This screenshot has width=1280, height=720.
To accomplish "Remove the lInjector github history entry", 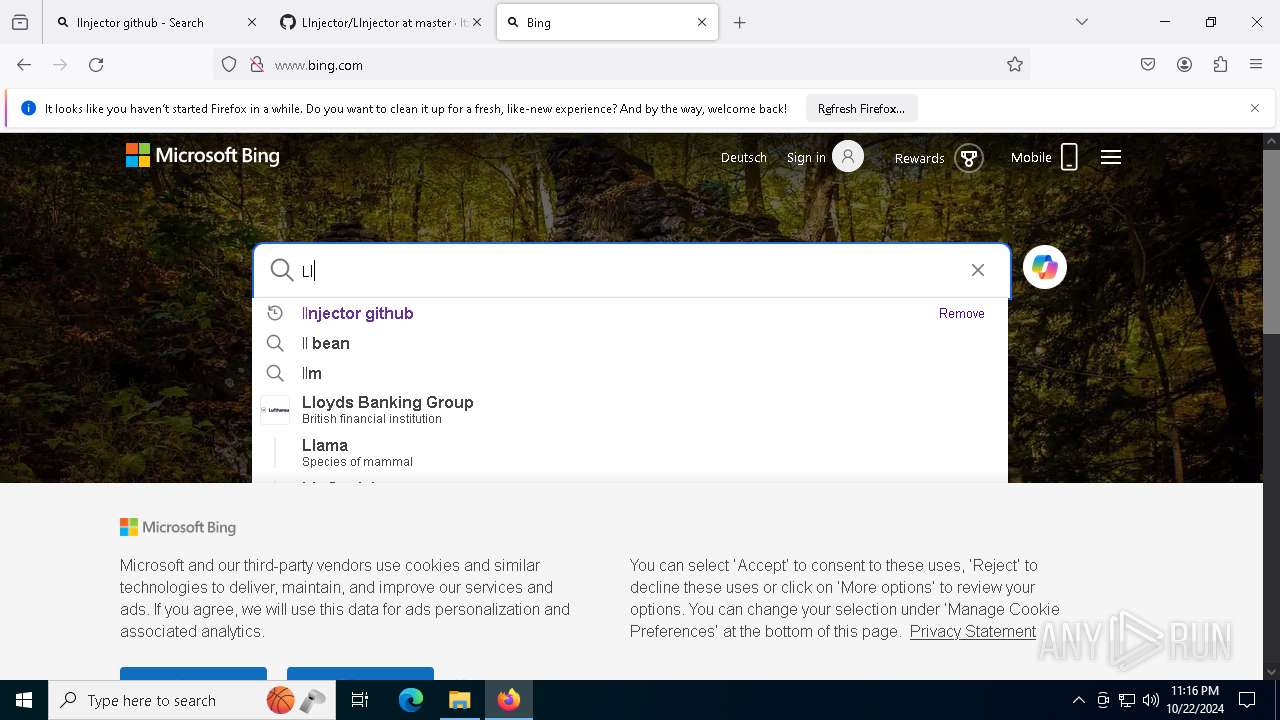I will [962, 313].
